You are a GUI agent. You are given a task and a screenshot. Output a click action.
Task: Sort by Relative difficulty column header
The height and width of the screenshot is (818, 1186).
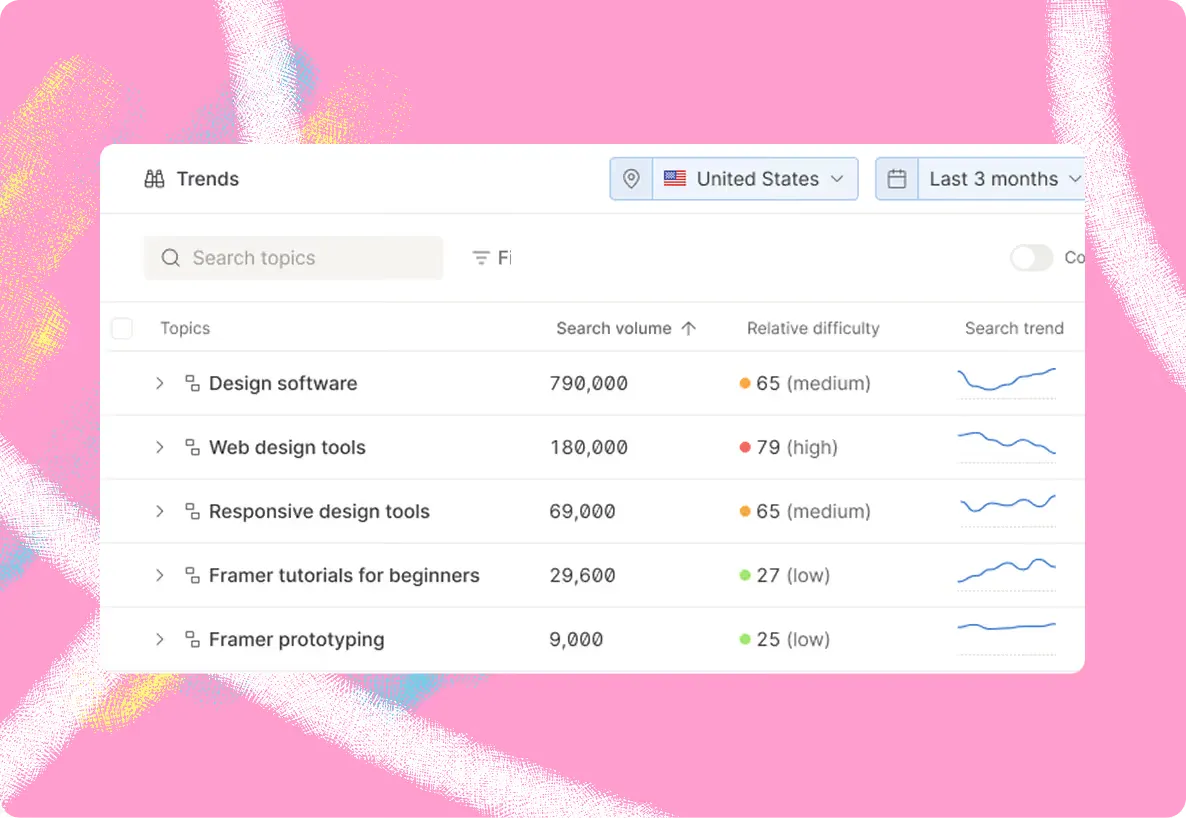(x=813, y=328)
